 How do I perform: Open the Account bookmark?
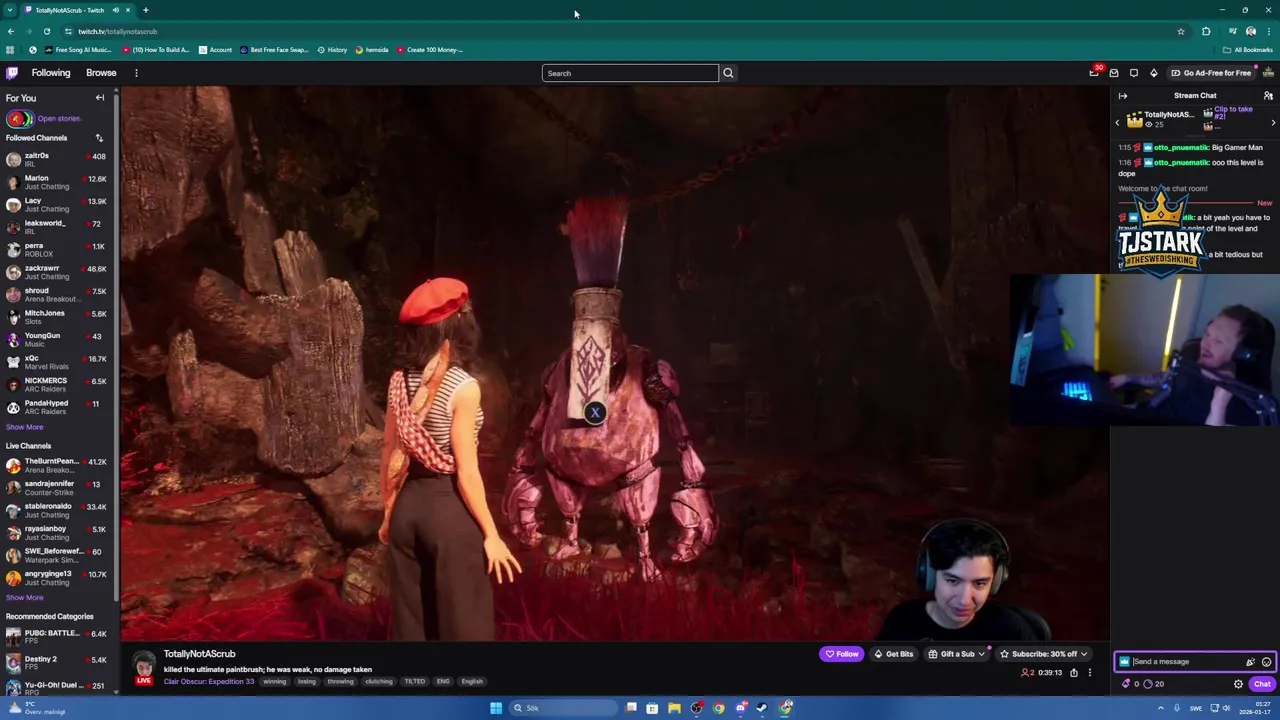click(215, 50)
